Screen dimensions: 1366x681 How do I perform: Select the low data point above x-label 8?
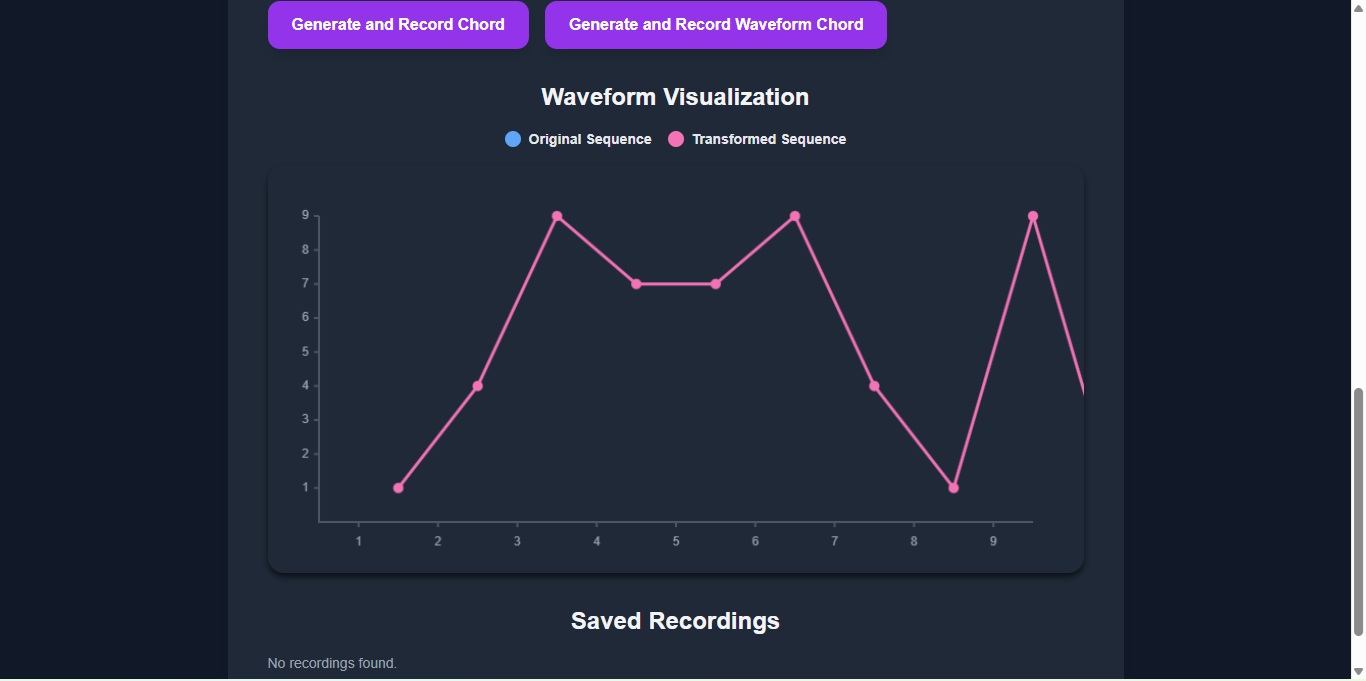coord(954,488)
